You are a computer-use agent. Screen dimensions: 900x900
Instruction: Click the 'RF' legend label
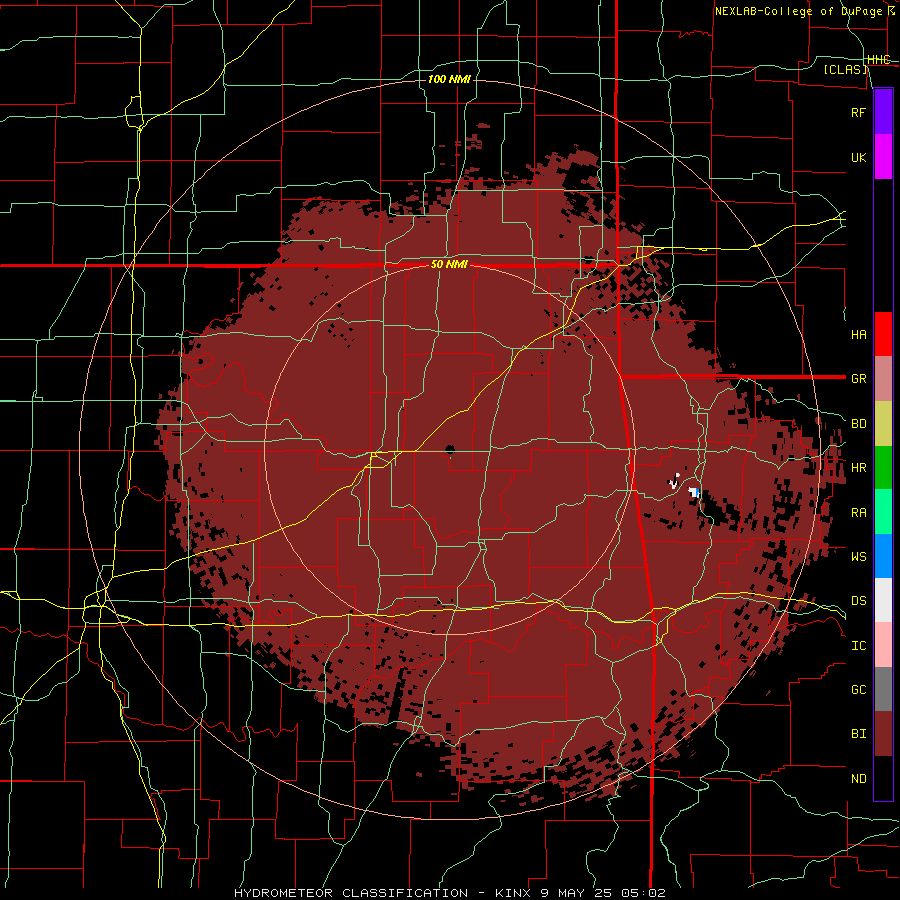pyautogui.click(x=858, y=112)
